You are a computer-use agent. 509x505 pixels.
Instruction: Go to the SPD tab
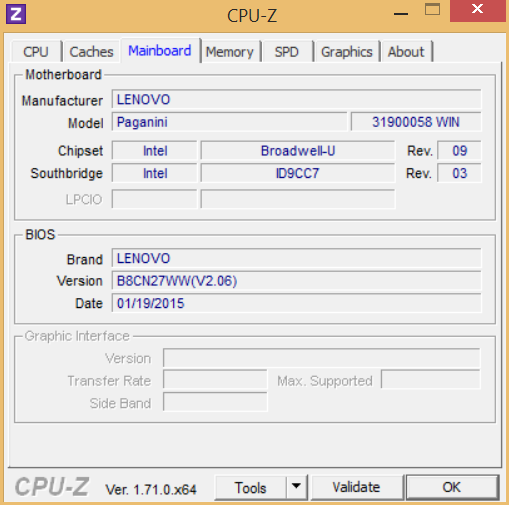287,52
